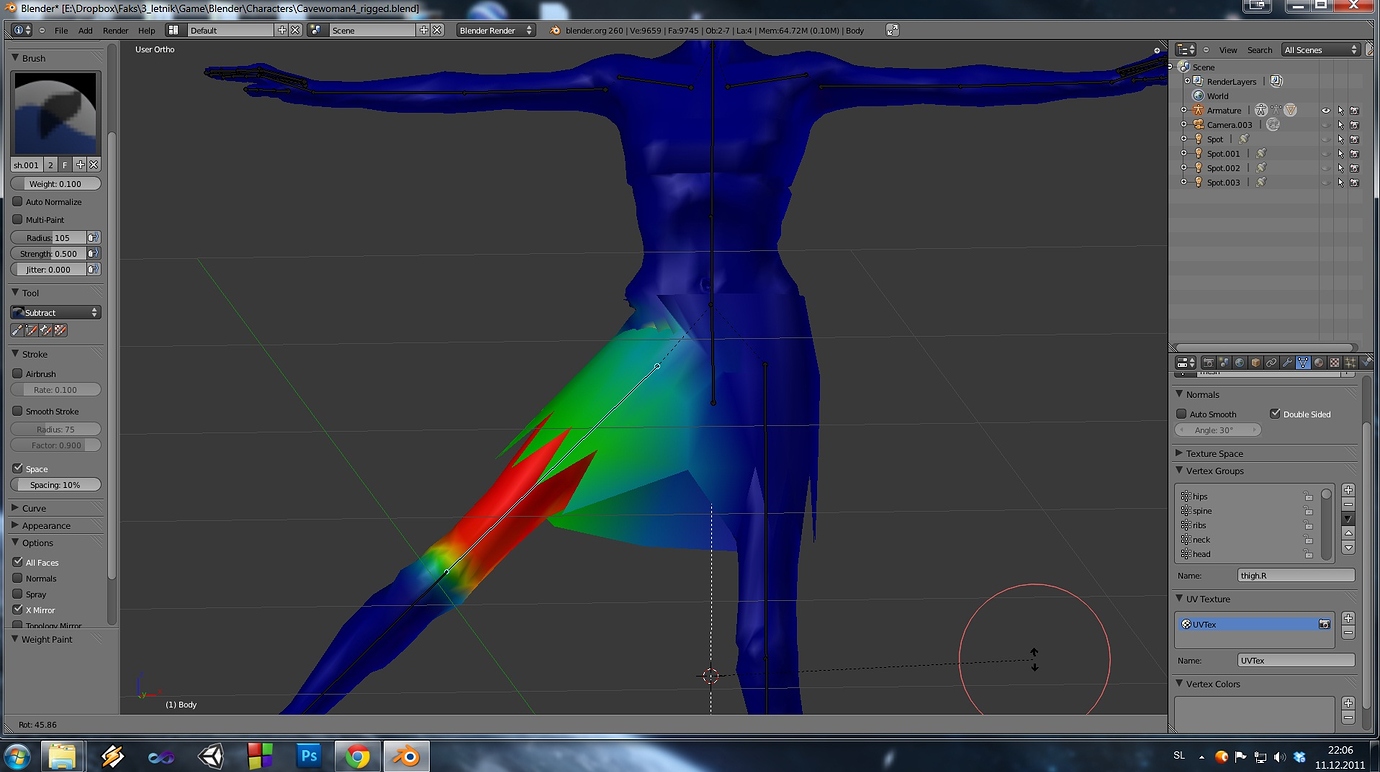Viewport: 1380px width, 772px height.
Task: Enable Auto Normalize checkbox
Action: pos(17,202)
